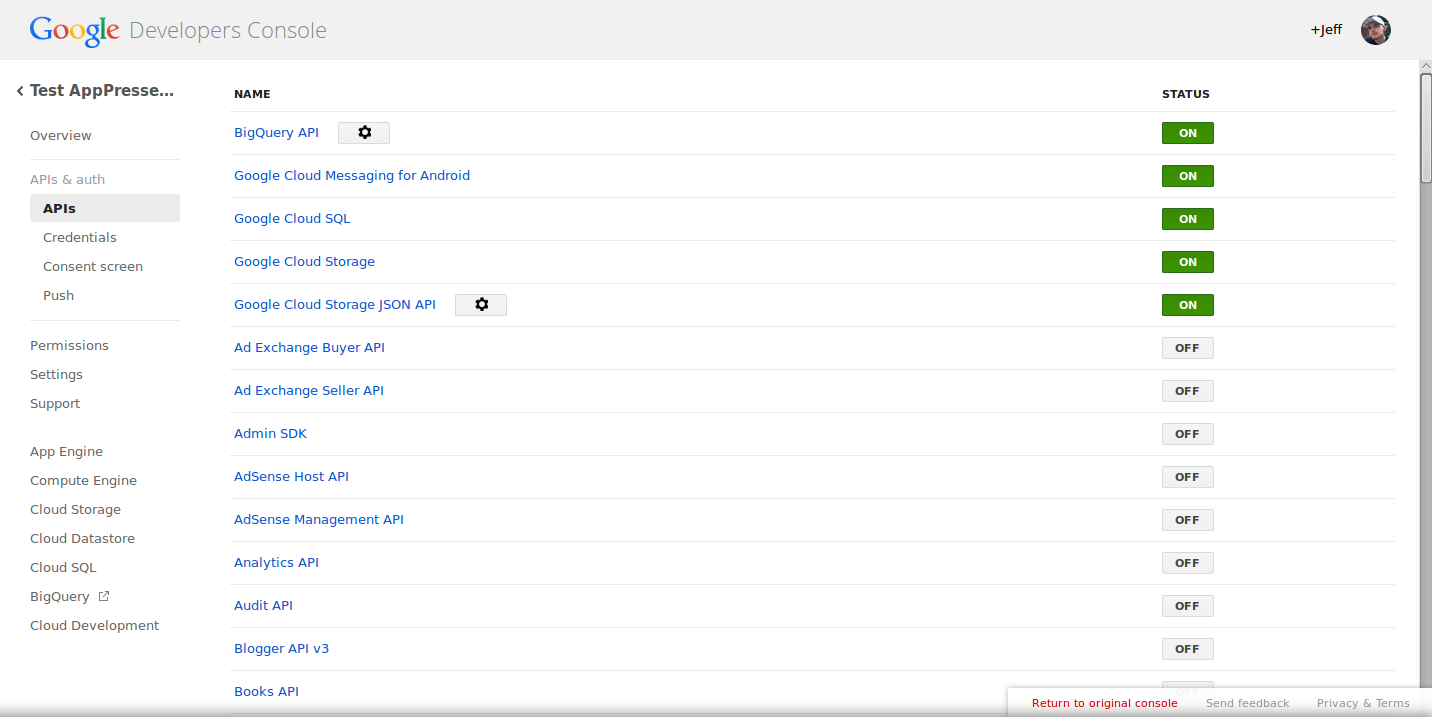The height and width of the screenshot is (717, 1432).
Task: Expand the App Engine sidebar section
Action: click(x=66, y=452)
